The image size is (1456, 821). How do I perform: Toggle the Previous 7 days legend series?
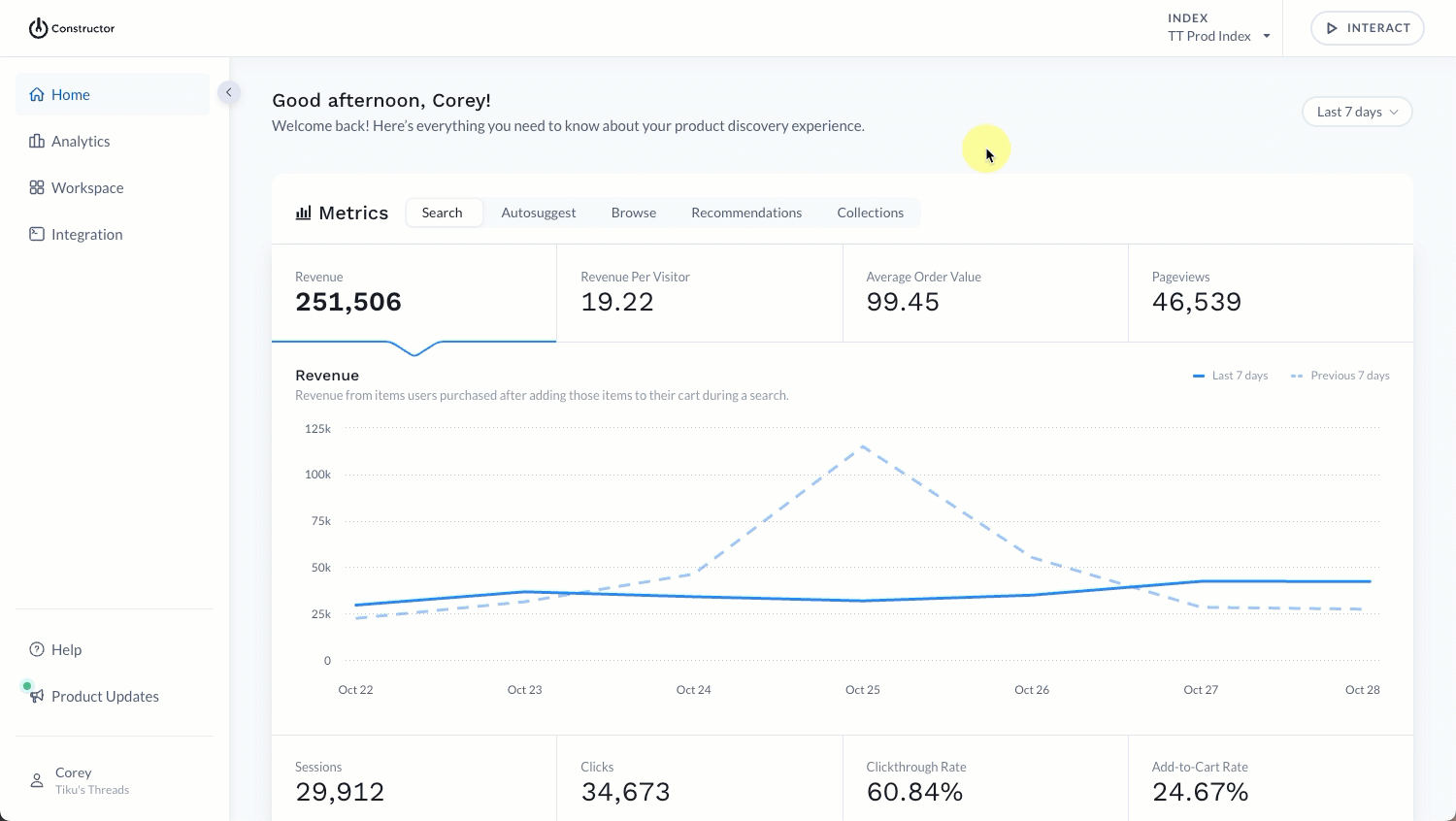[1340, 376]
